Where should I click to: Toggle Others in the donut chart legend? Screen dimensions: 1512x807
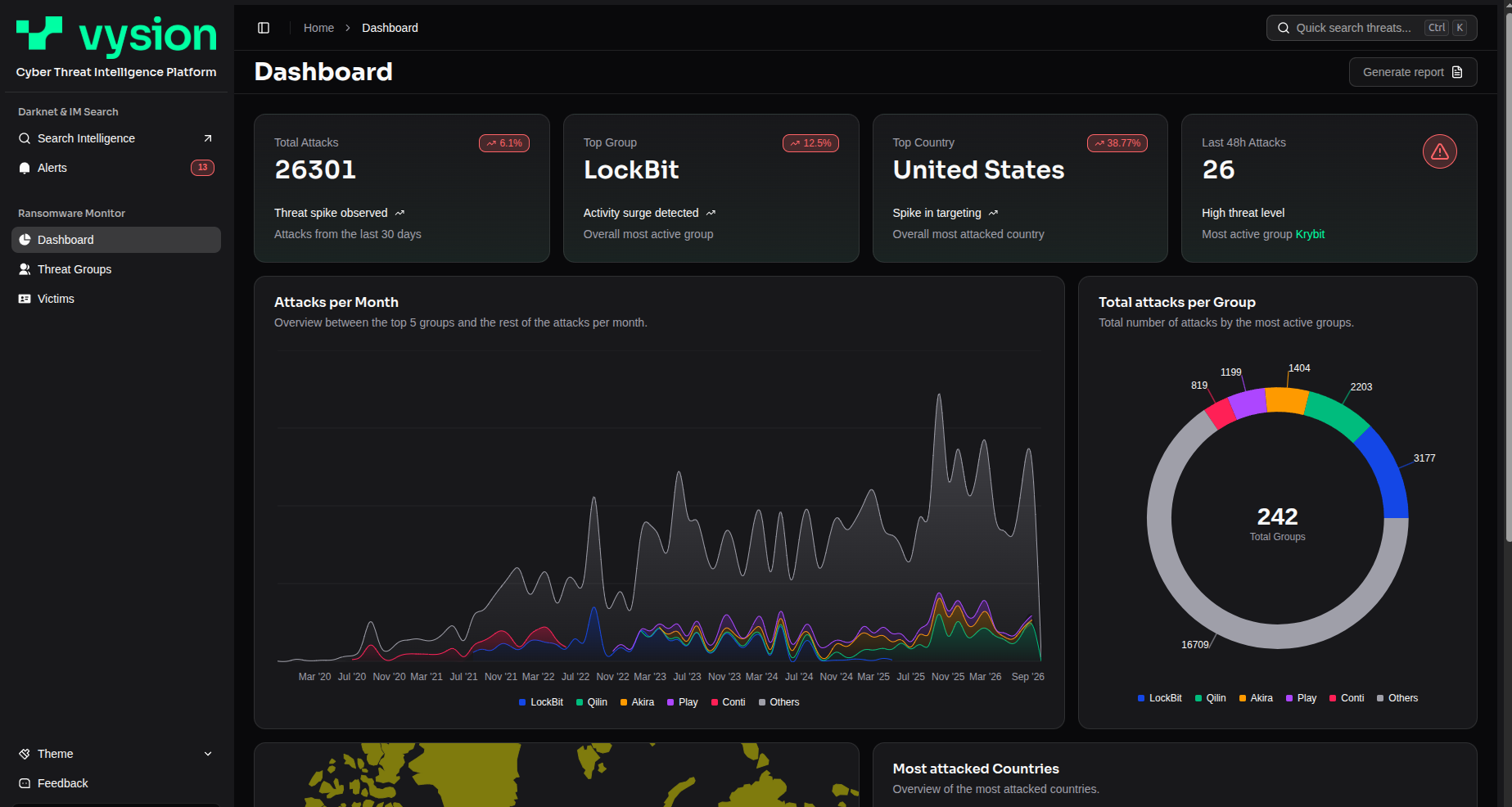[1397, 698]
